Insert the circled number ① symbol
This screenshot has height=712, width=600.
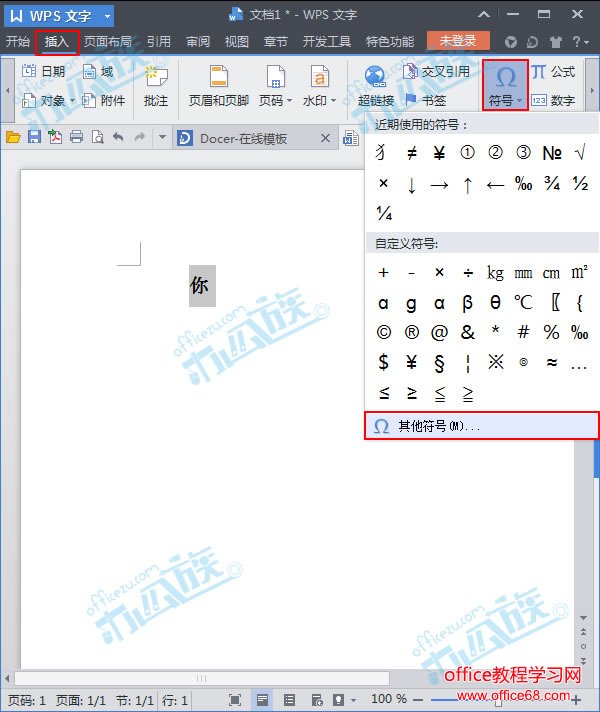pos(467,153)
